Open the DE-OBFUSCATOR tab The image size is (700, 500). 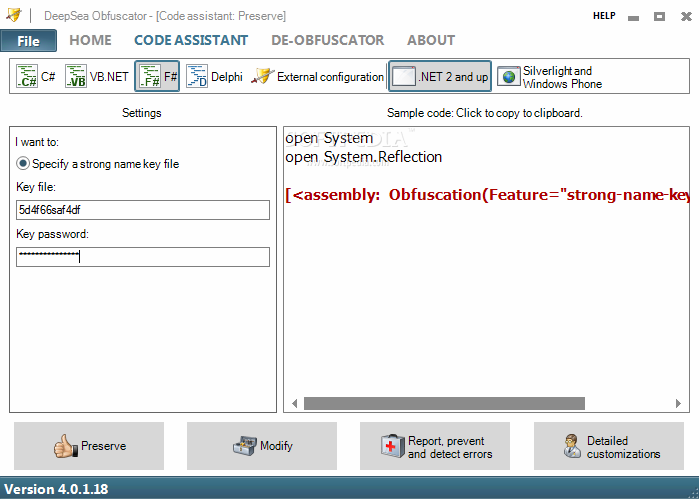(x=328, y=40)
